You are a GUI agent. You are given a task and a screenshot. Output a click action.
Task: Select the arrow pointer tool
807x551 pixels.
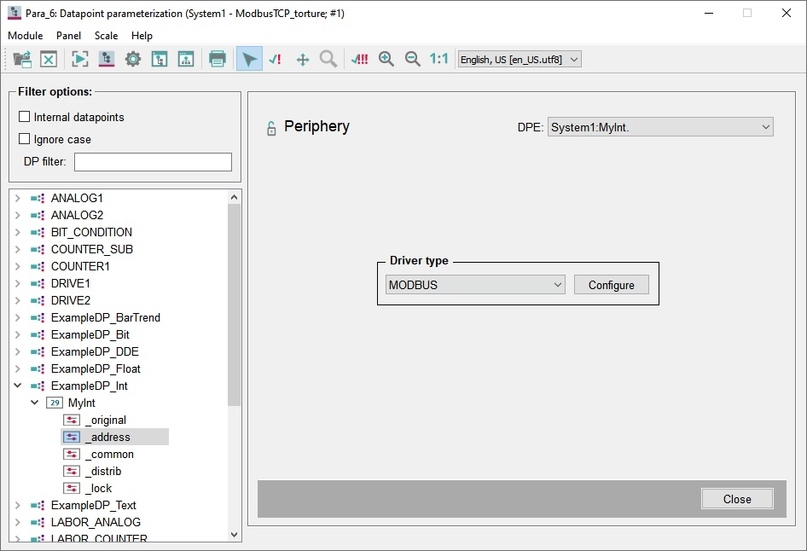(249, 59)
